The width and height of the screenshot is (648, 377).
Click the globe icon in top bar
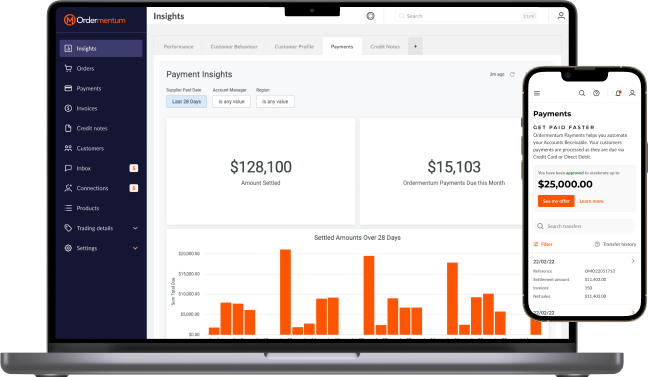[370, 16]
